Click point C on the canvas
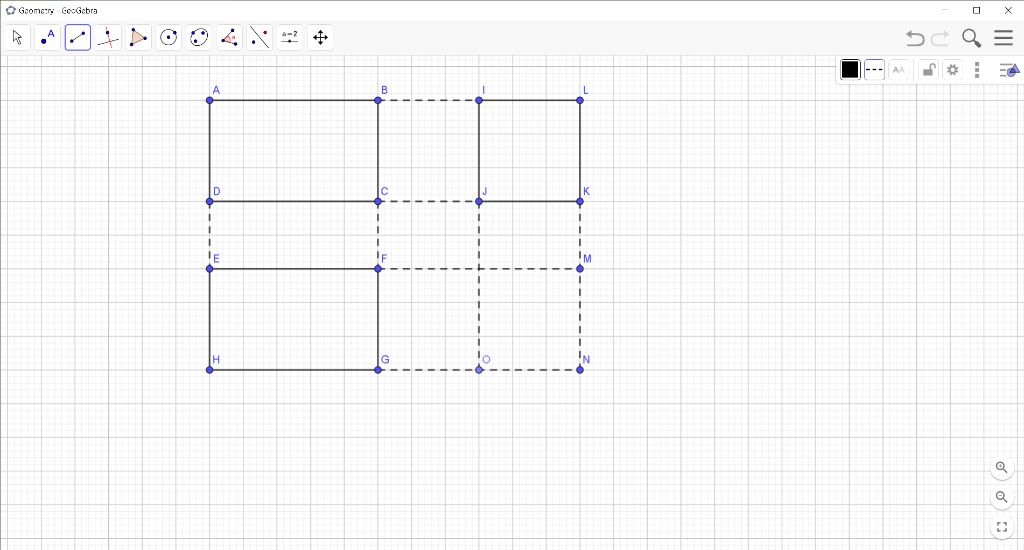1024x550 pixels. tap(378, 201)
